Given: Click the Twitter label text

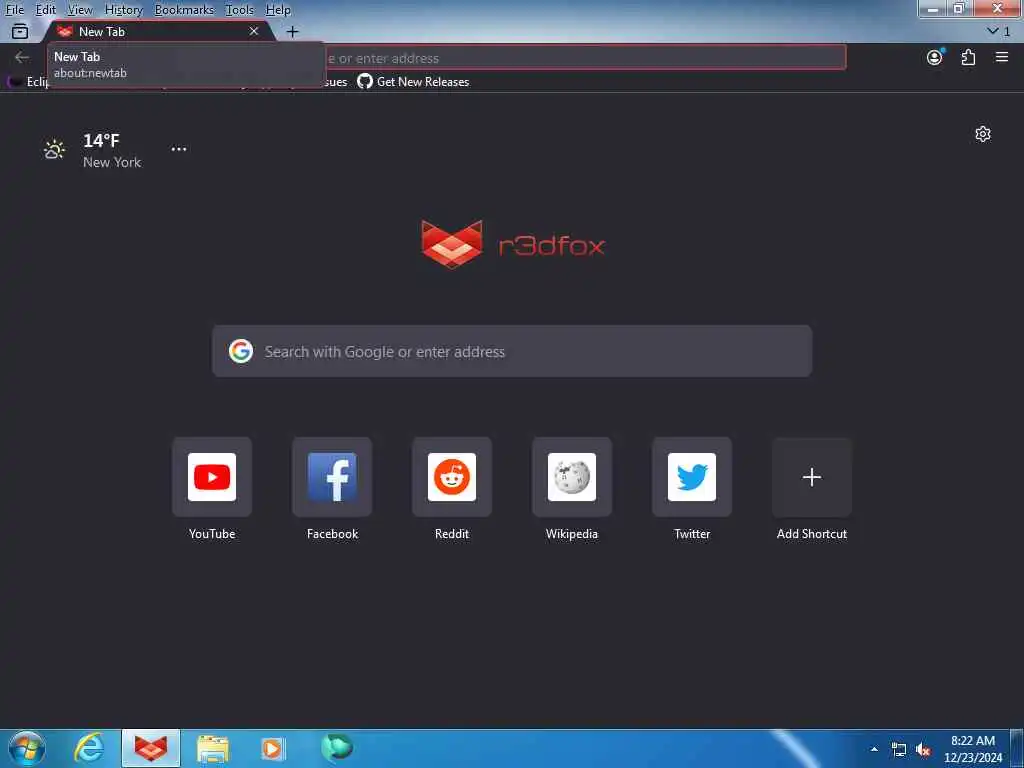Looking at the screenshot, I should (x=692, y=534).
